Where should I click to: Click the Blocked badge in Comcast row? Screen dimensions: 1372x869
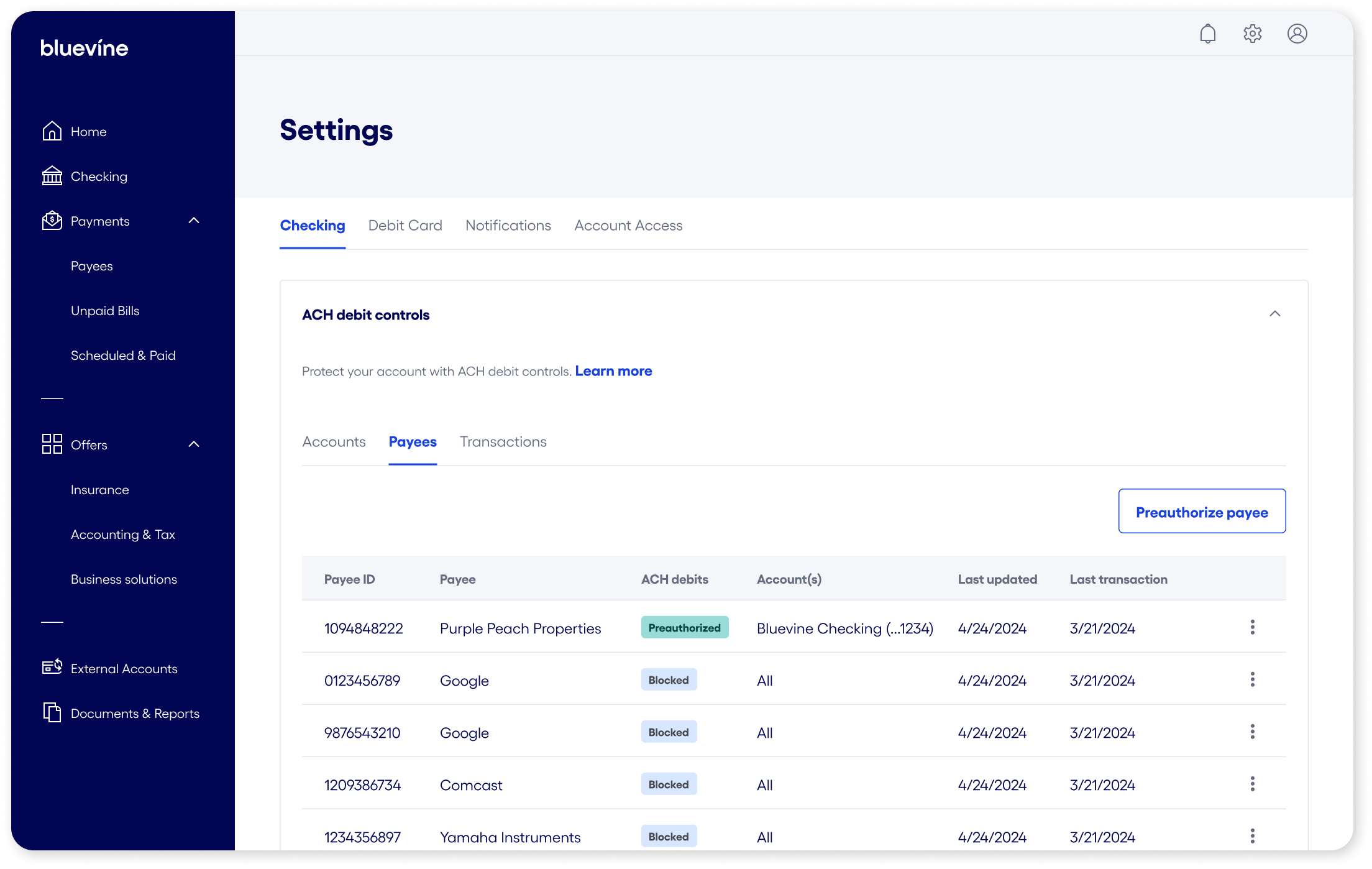pyautogui.click(x=669, y=784)
